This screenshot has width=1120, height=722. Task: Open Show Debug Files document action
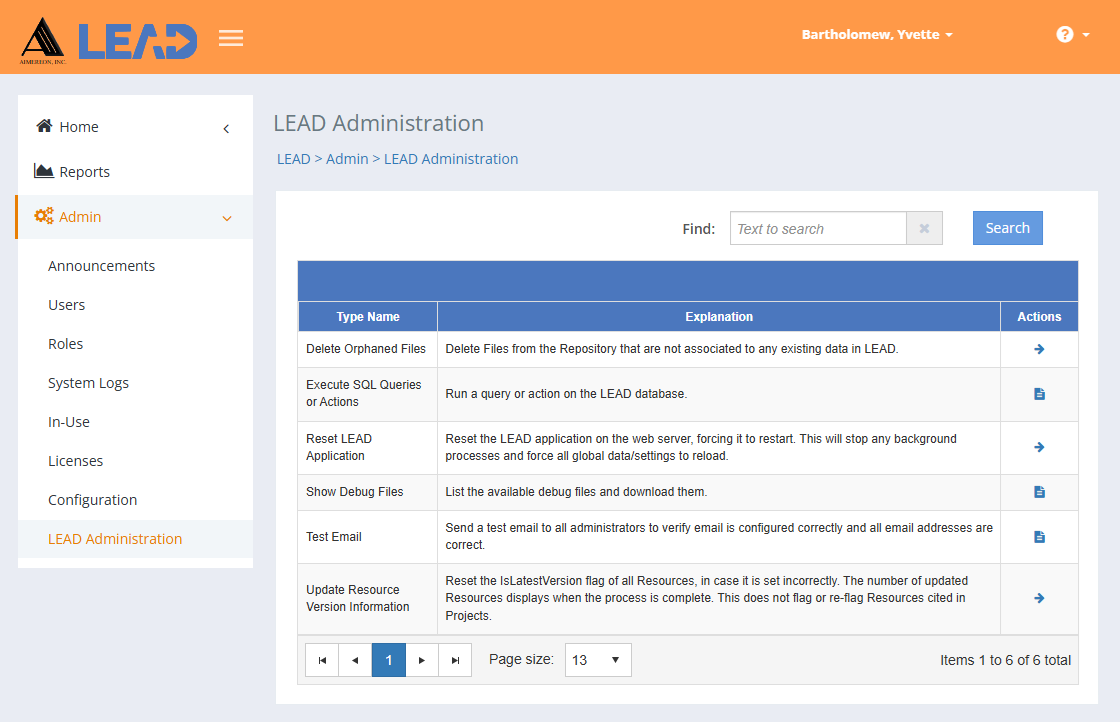pos(1039,492)
